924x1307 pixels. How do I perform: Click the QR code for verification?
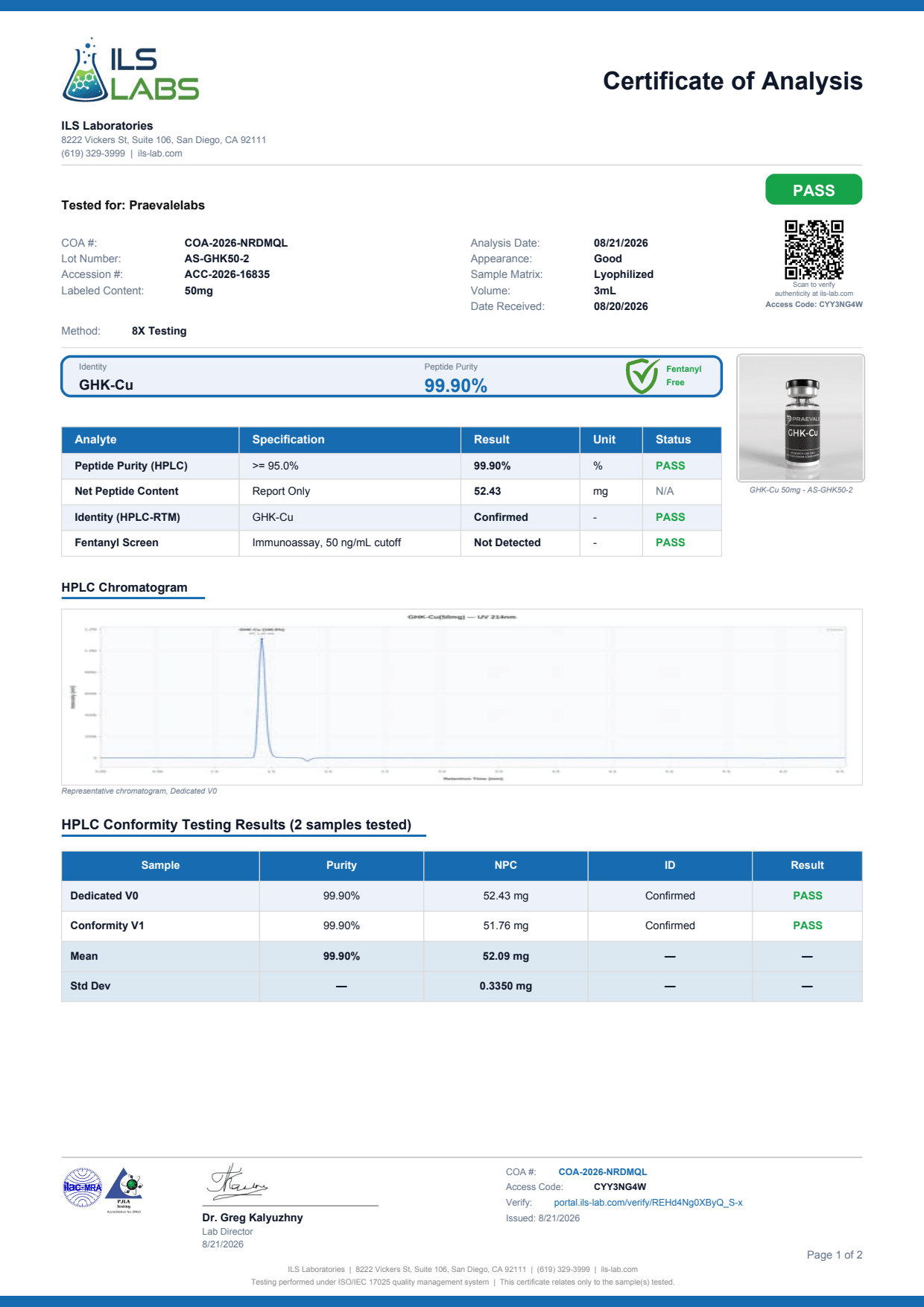click(814, 250)
